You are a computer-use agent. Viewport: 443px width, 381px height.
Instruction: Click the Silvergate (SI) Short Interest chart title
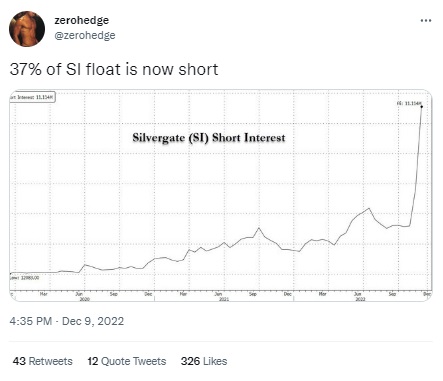209,138
